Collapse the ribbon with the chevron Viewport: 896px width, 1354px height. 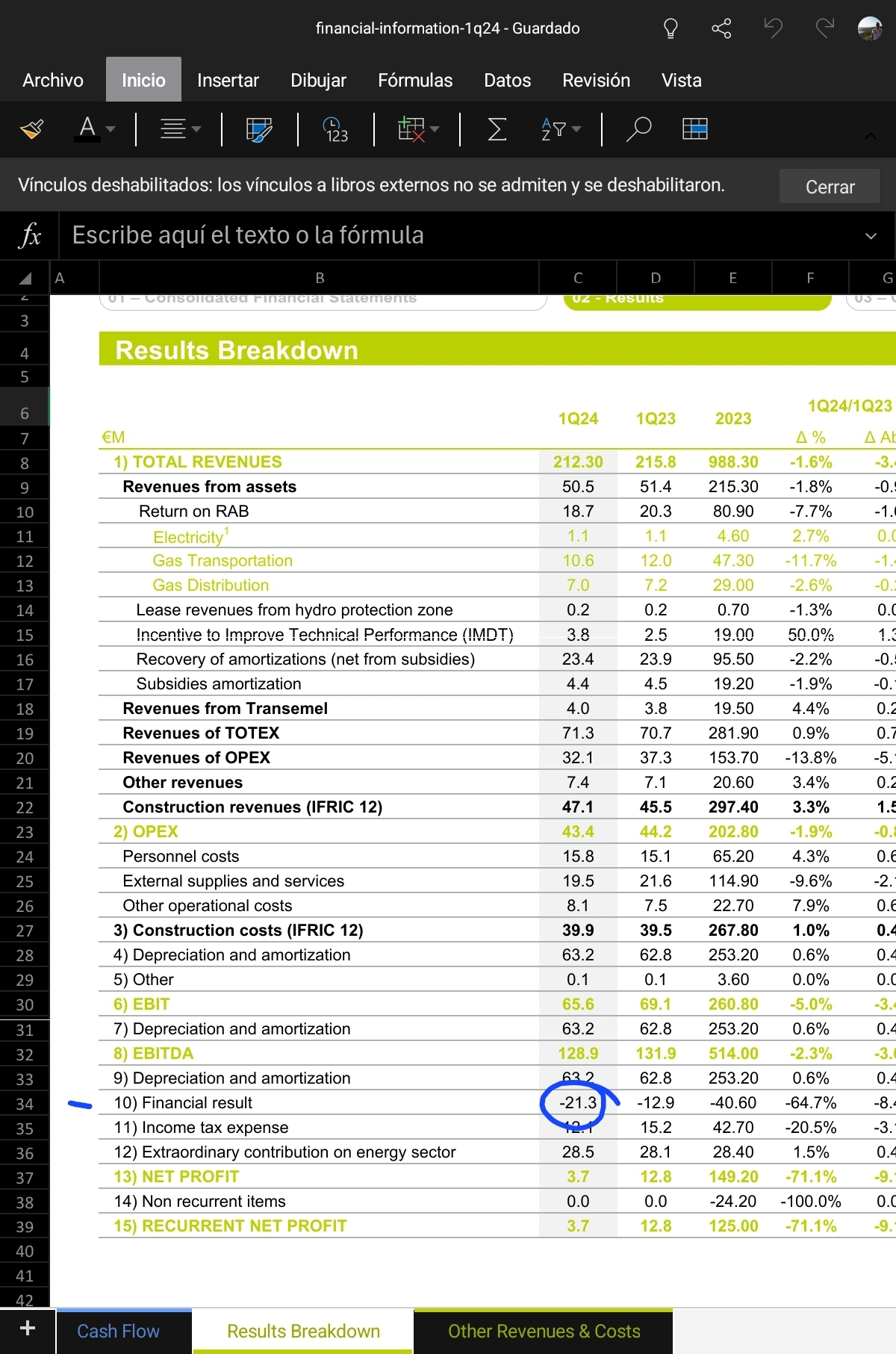coord(871,137)
